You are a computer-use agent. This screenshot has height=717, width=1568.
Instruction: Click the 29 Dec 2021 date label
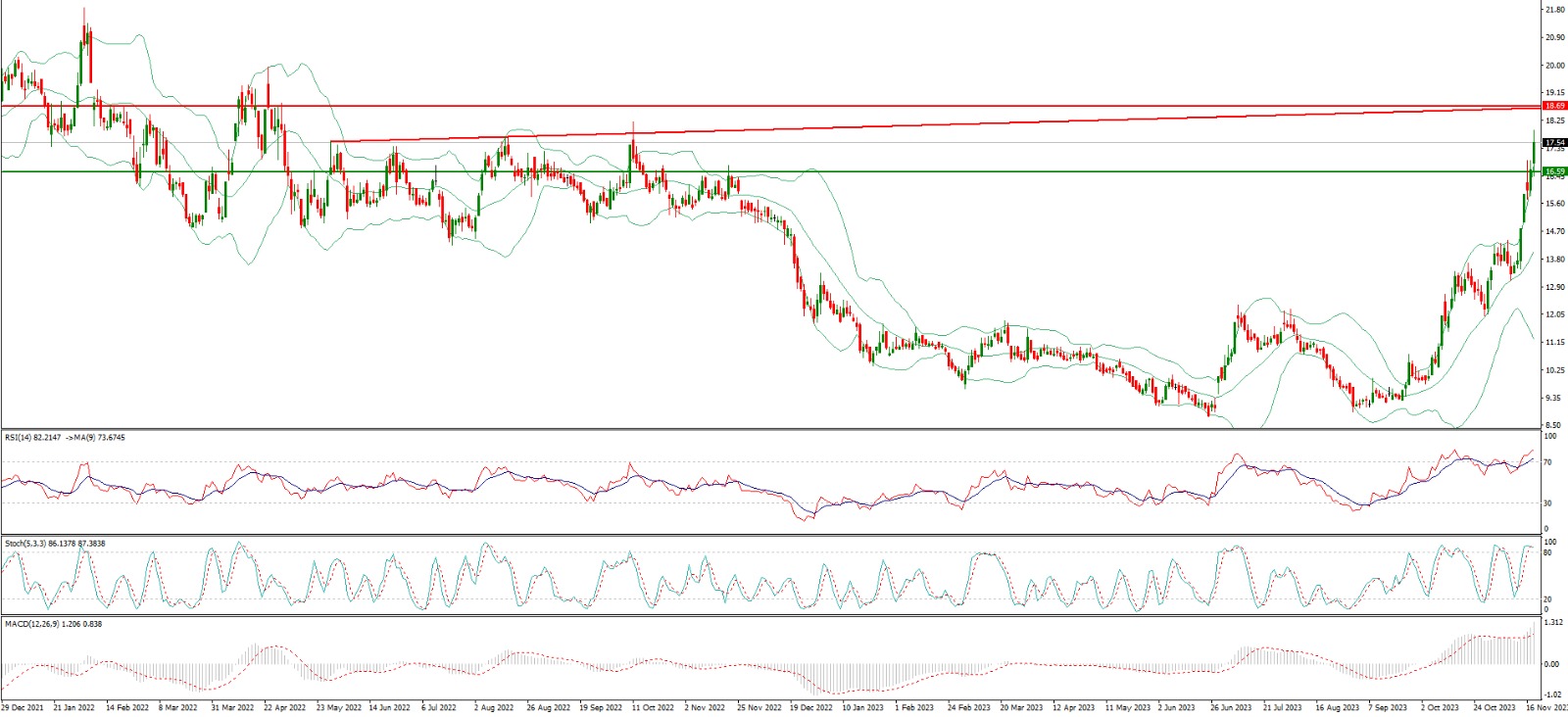click(x=23, y=707)
